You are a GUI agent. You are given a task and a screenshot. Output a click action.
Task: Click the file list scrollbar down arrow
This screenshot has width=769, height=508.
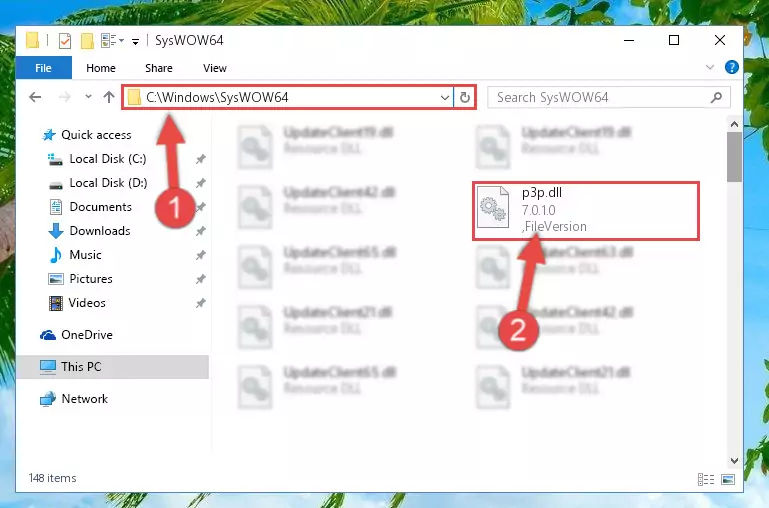(x=734, y=461)
